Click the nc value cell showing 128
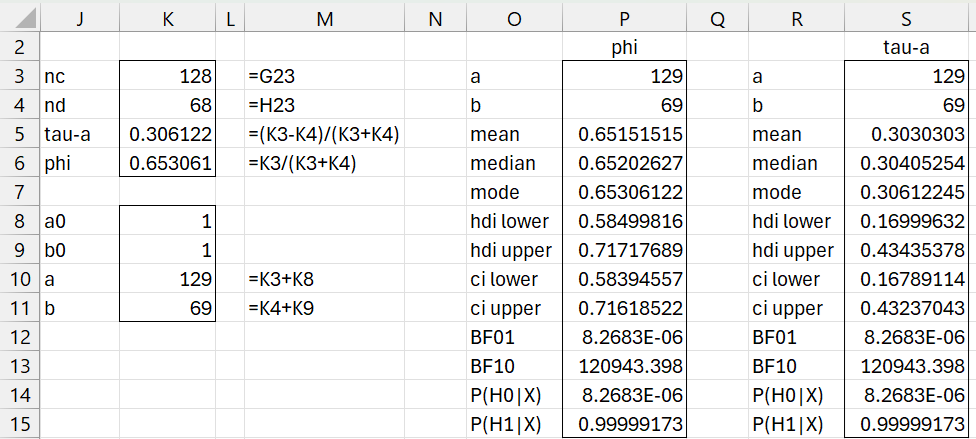The image size is (976, 439). pyautogui.click(x=167, y=76)
